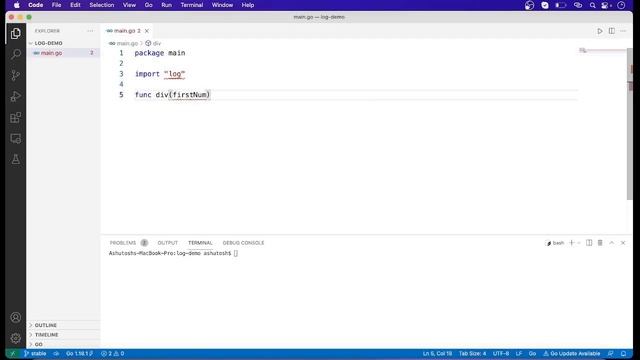Image resolution: width=640 pixels, height=360 pixels.
Task: Close the main.go editor tab
Action: pos(147,31)
